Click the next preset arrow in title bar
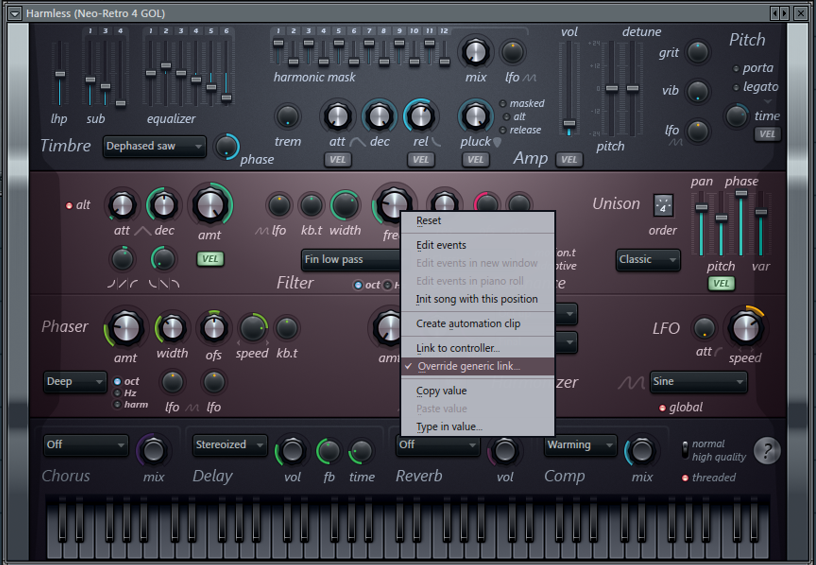This screenshot has height=565, width=816. pos(784,13)
